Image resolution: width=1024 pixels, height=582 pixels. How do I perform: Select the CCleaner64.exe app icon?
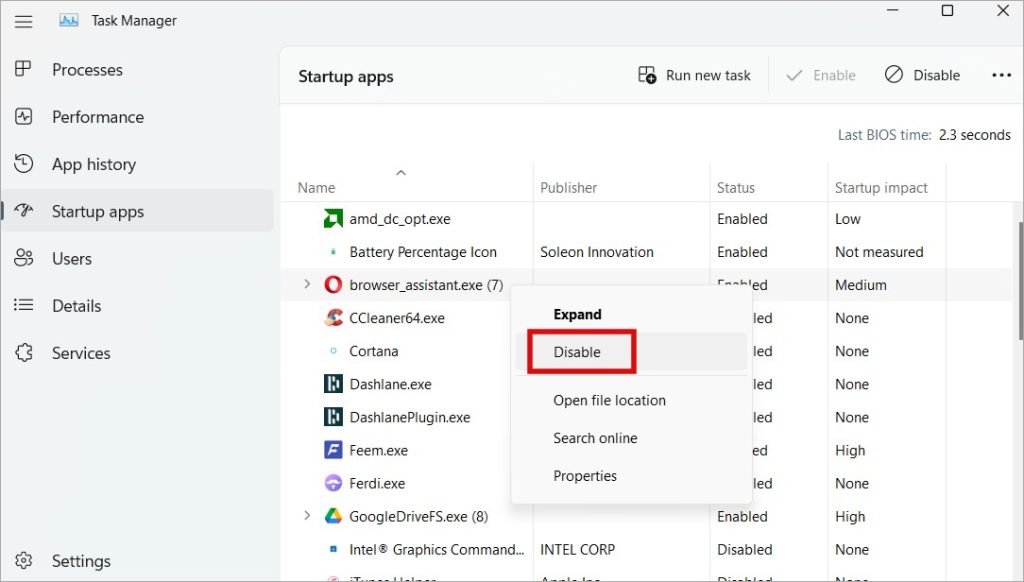(334, 318)
